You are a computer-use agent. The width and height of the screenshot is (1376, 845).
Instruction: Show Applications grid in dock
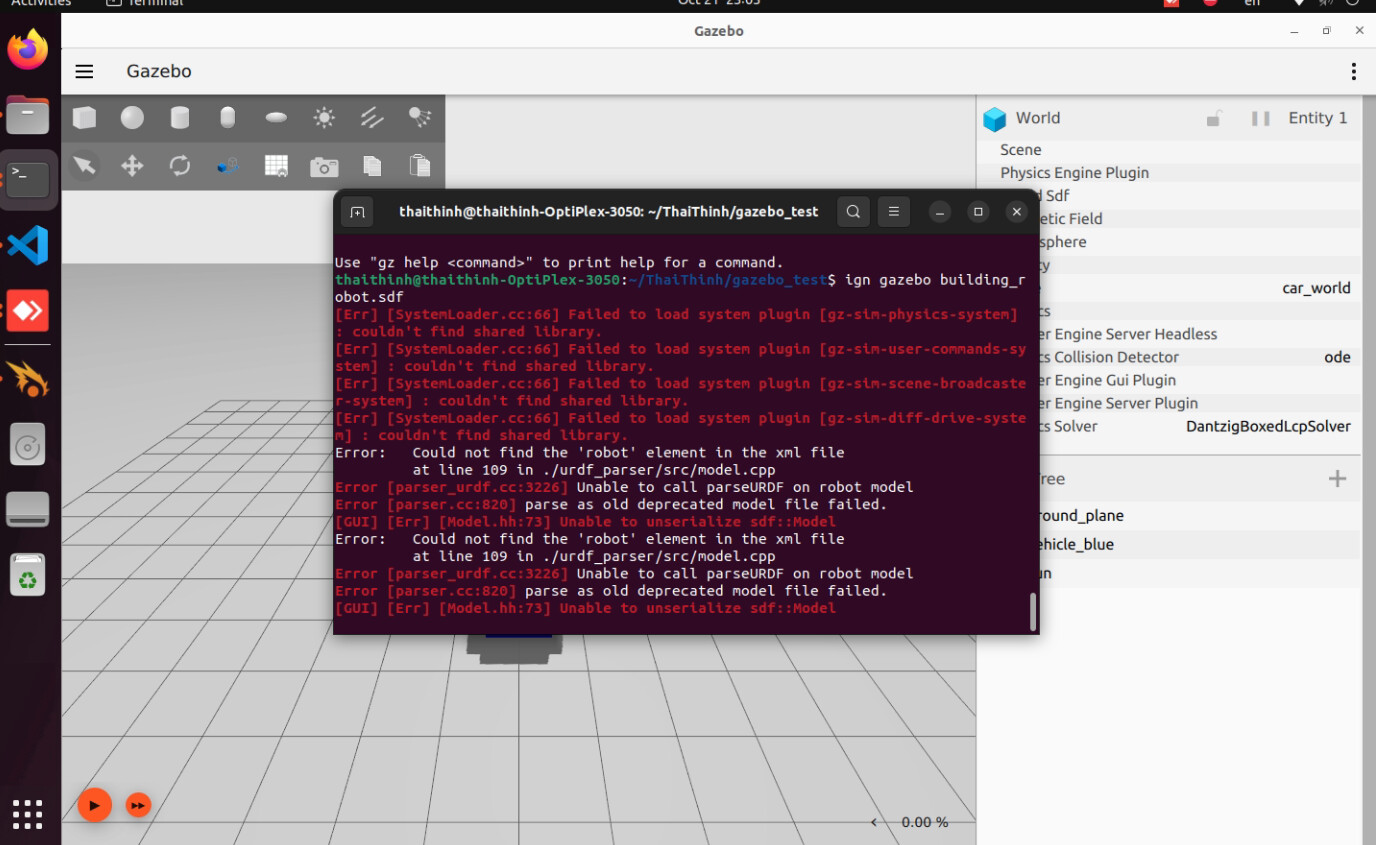28,814
